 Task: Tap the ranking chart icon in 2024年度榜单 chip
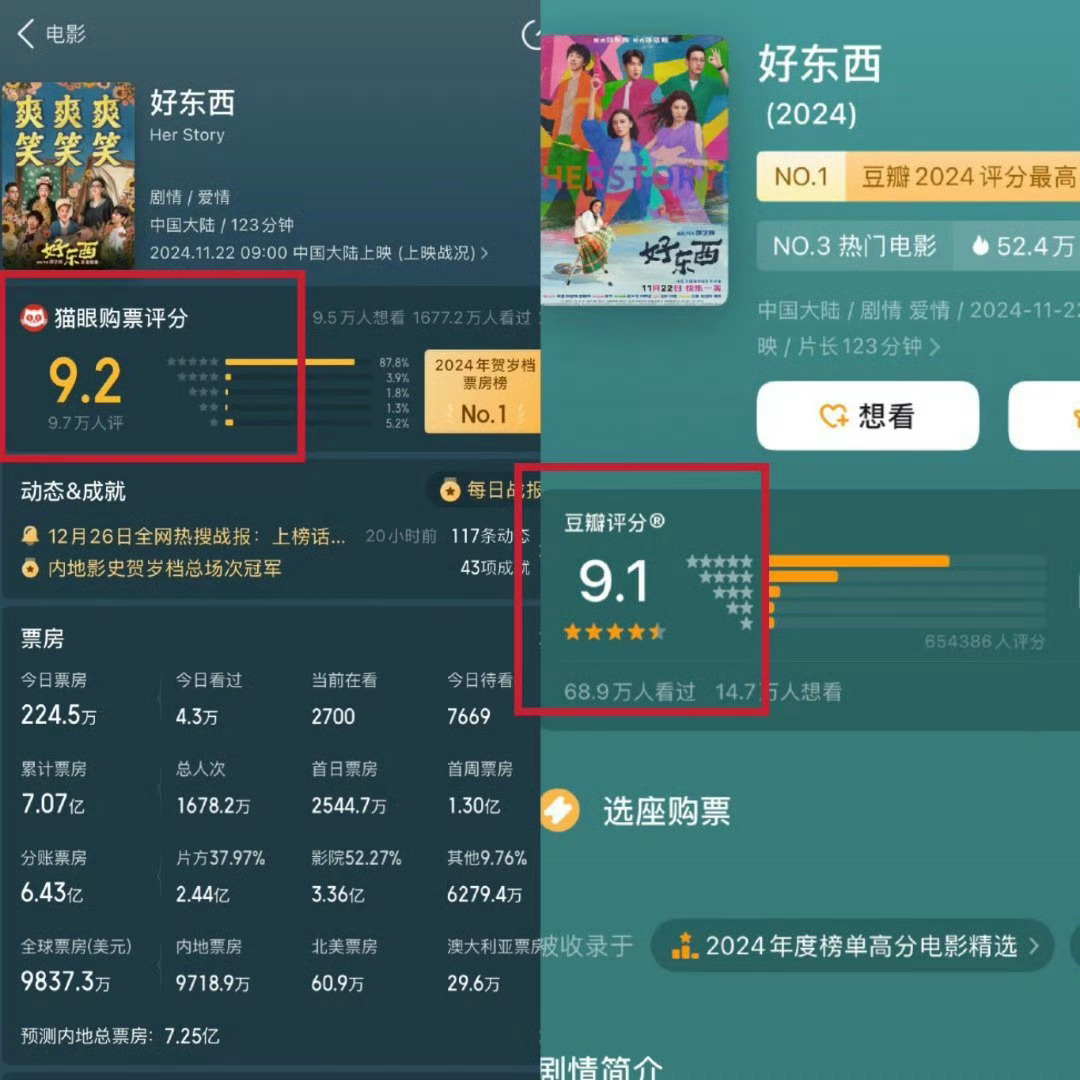(x=685, y=946)
